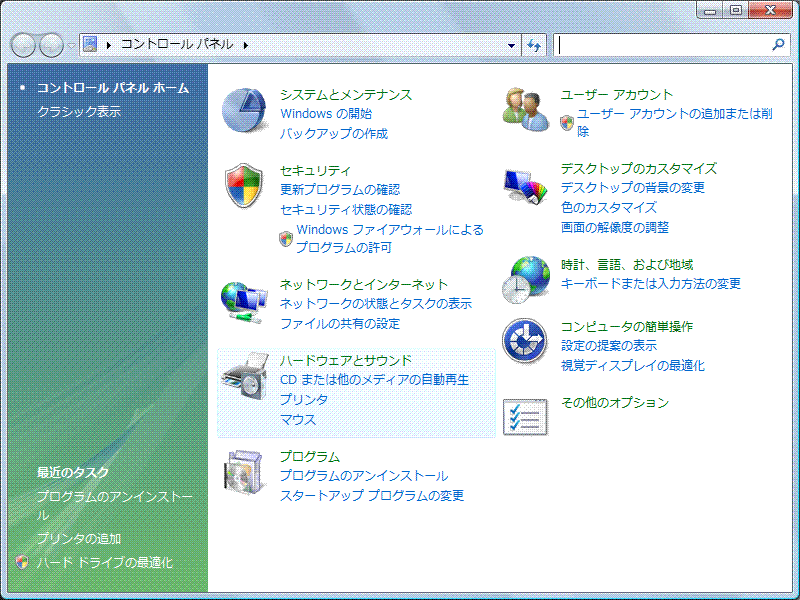Click プログラムのアンインストール link in main pane
The height and width of the screenshot is (600, 800).
[364, 476]
